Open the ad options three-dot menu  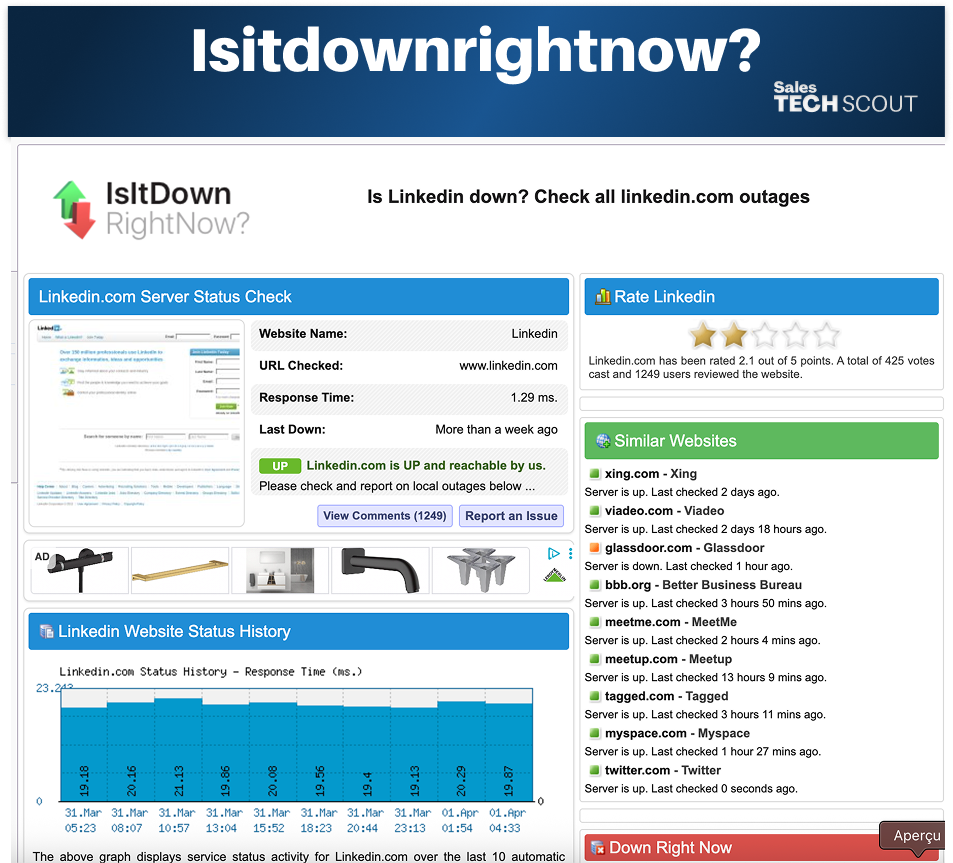point(570,554)
